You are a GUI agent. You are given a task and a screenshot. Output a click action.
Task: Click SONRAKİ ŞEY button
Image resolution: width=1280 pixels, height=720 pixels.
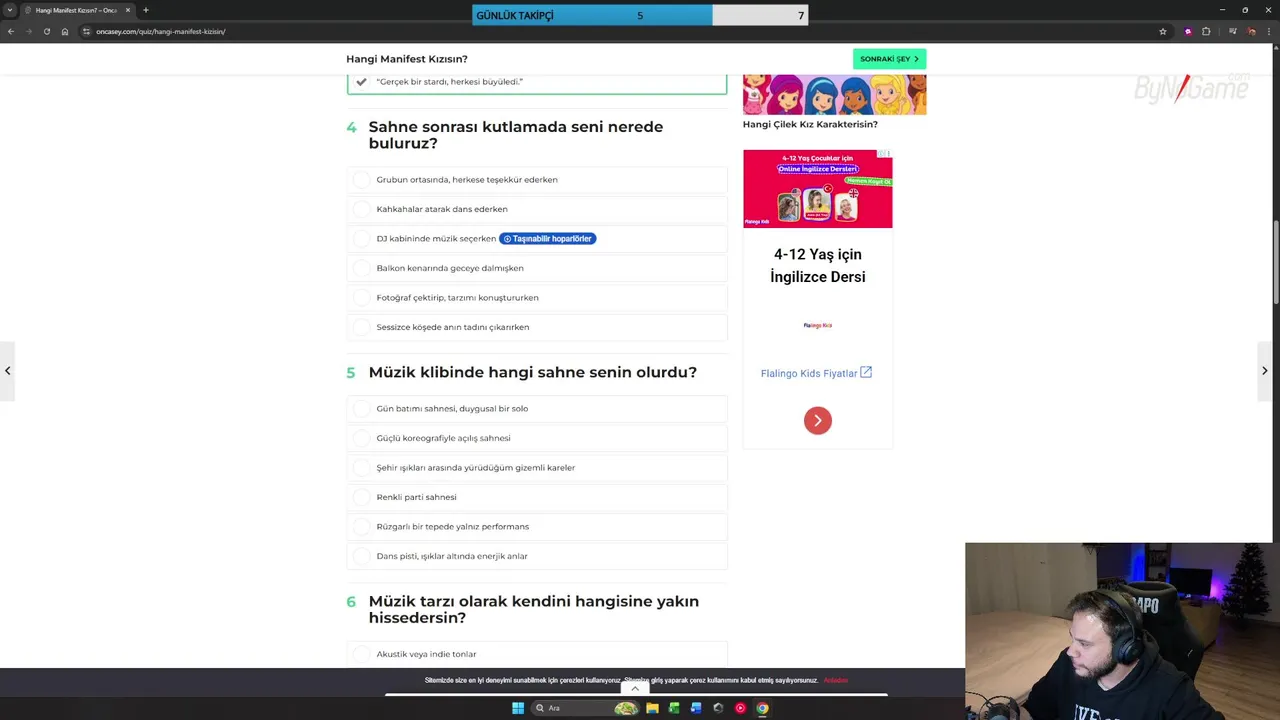click(x=889, y=59)
